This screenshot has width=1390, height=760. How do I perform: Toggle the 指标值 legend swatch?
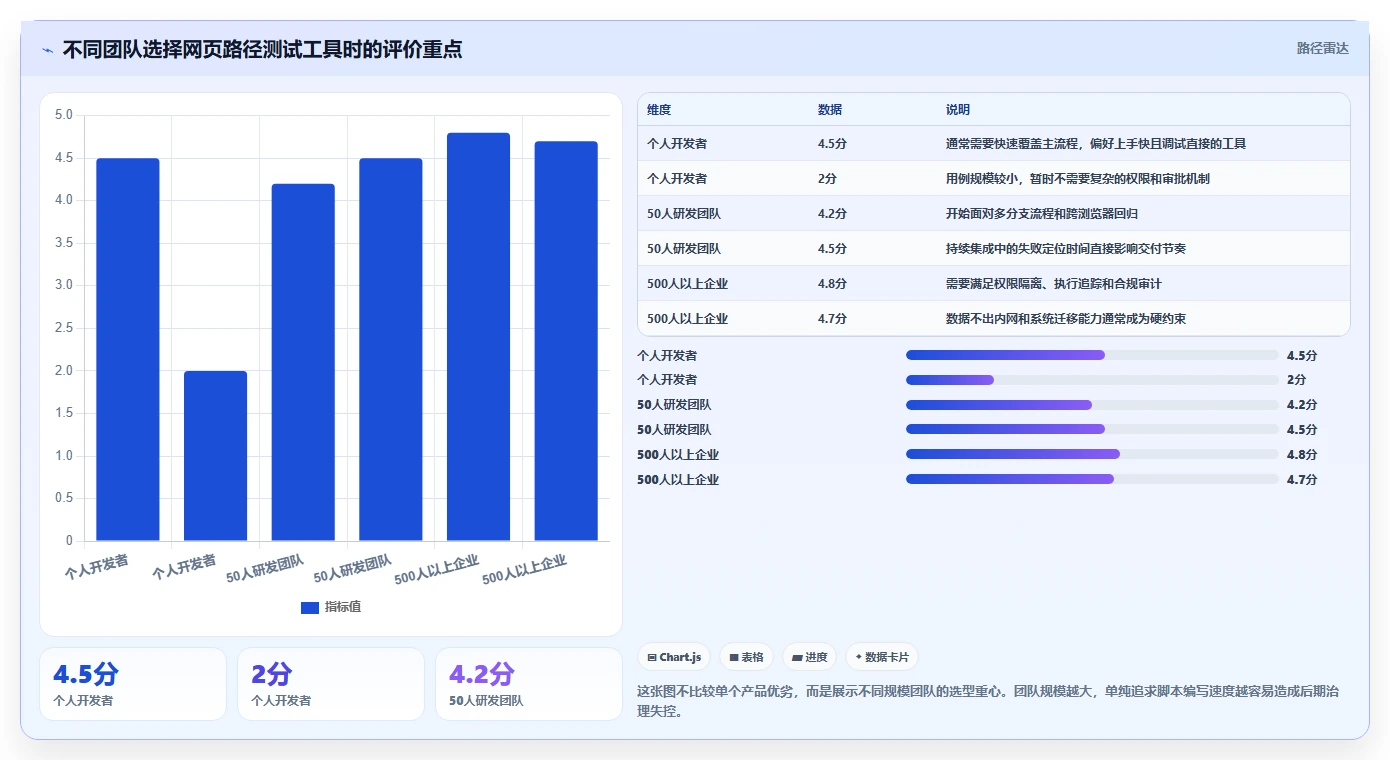[310, 608]
